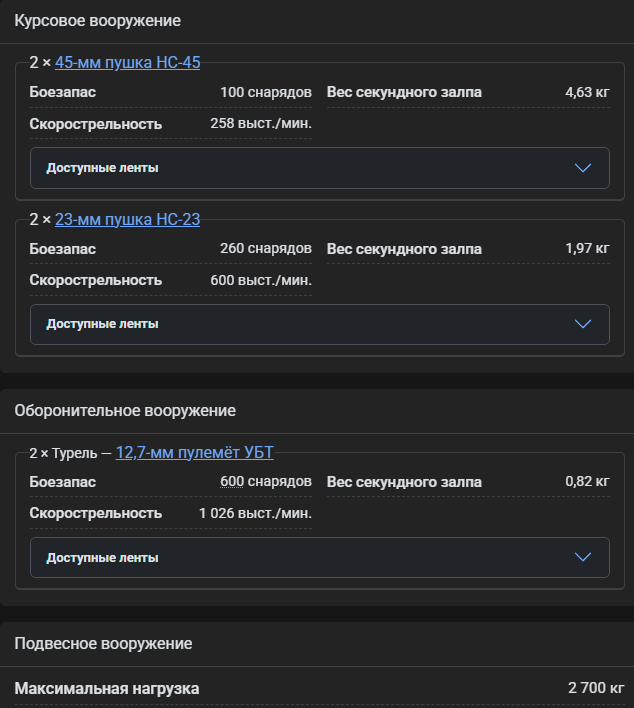Screen dimensions: 634x708
Task: Click the 100 снарядов ammo value
Action: [265, 92]
